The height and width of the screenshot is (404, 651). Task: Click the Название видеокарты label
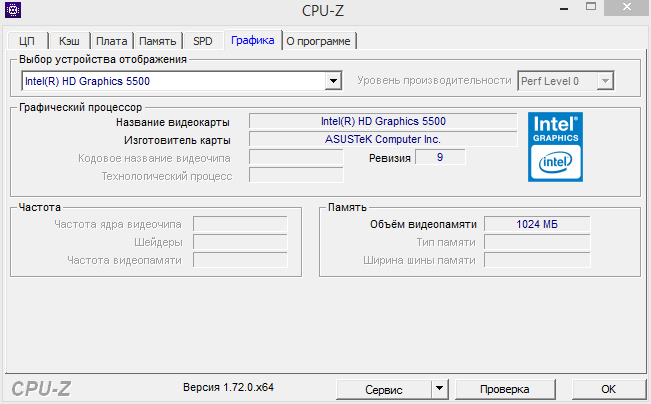(173, 122)
